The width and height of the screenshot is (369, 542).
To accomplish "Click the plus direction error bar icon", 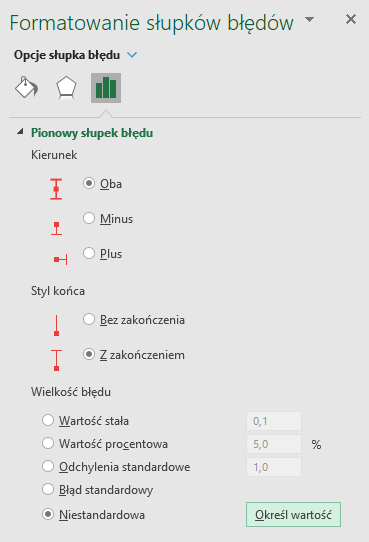I will pos(60,259).
